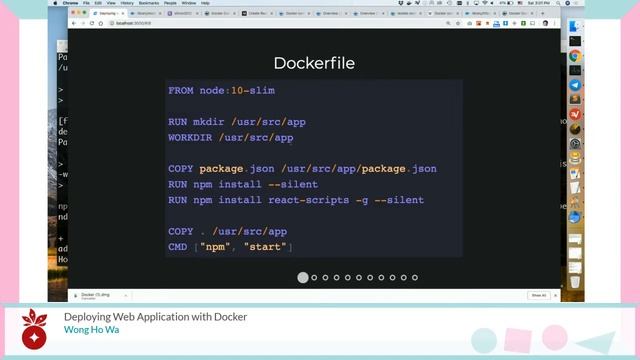Click the menu bar clock
The height and width of the screenshot is (360, 640).
click(x=539, y=3)
